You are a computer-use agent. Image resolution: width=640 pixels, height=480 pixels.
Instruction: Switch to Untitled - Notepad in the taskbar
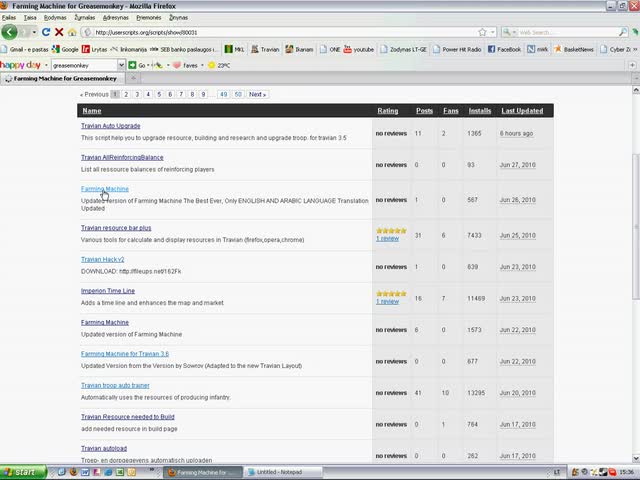tap(284, 472)
